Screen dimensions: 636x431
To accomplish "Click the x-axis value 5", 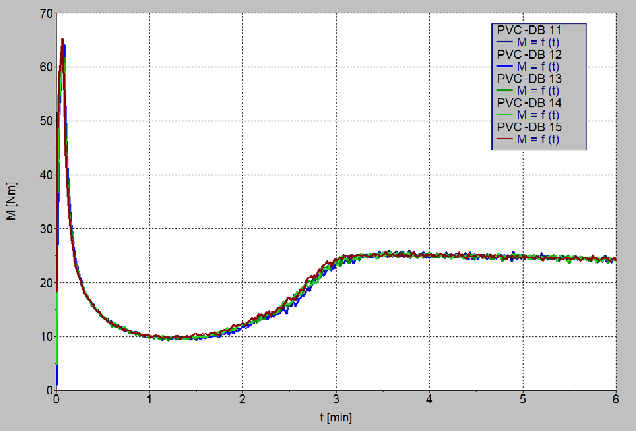I will pos(523,399).
